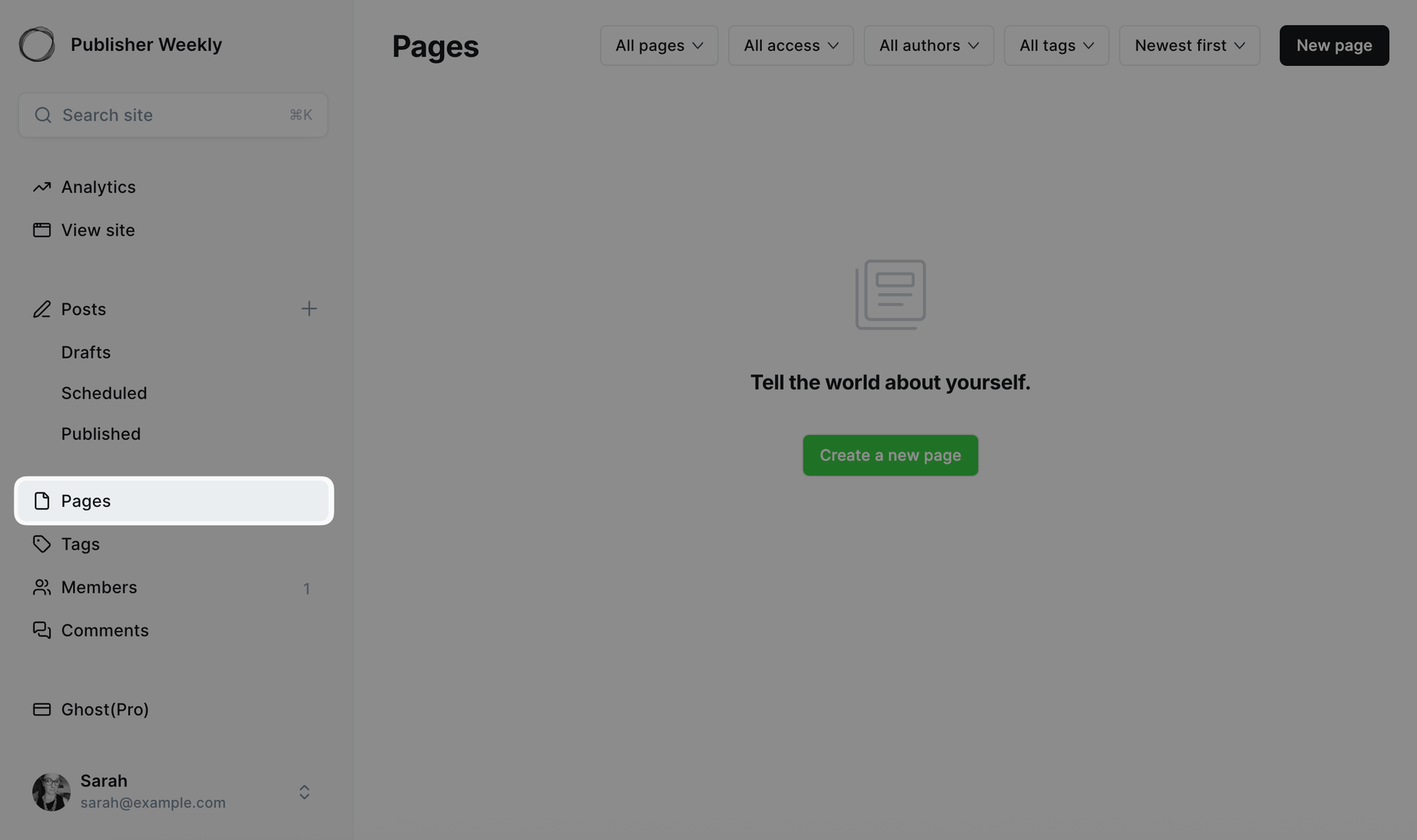
Task: Open Ghost(Pro) billing
Action: 104,709
